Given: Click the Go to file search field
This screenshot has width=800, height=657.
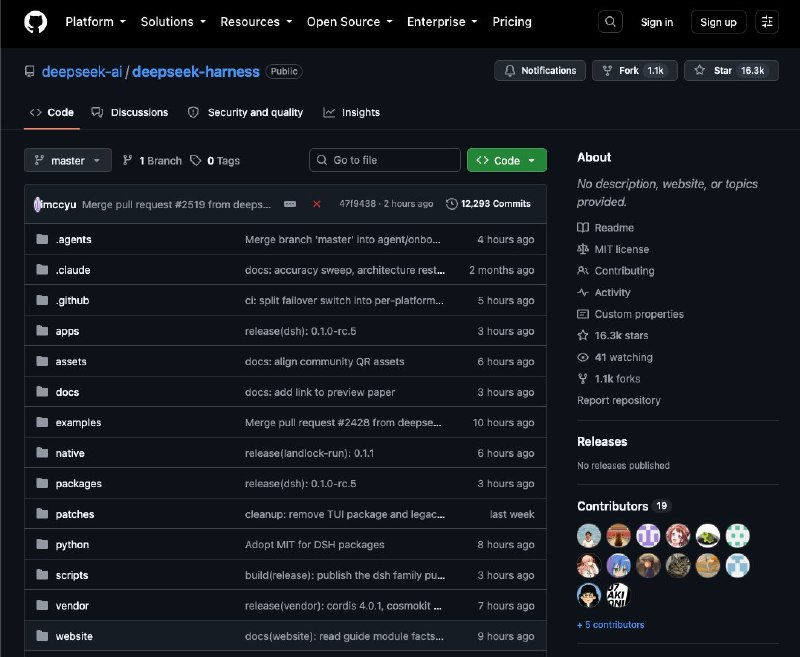Looking at the screenshot, I should coord(385,160).
